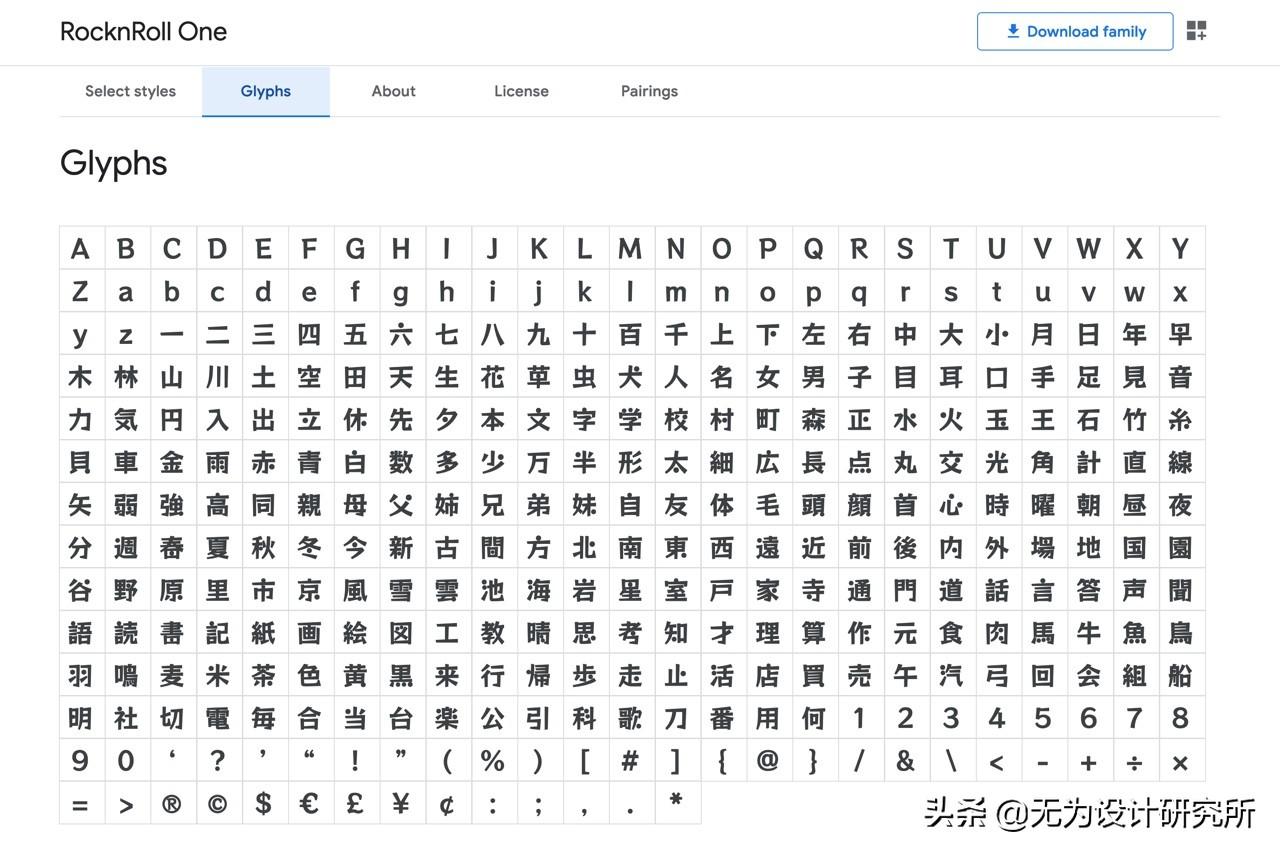Viewport: 1280px width, 854px height.
Task: Pick the asterisk * glyph
Action: 676,803
